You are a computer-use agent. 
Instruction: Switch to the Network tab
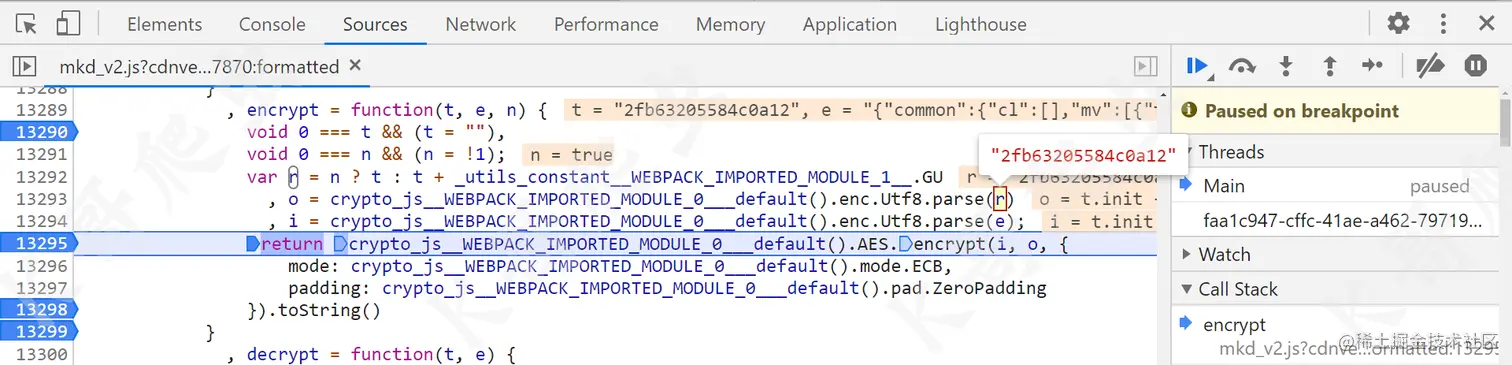point(481,24)
